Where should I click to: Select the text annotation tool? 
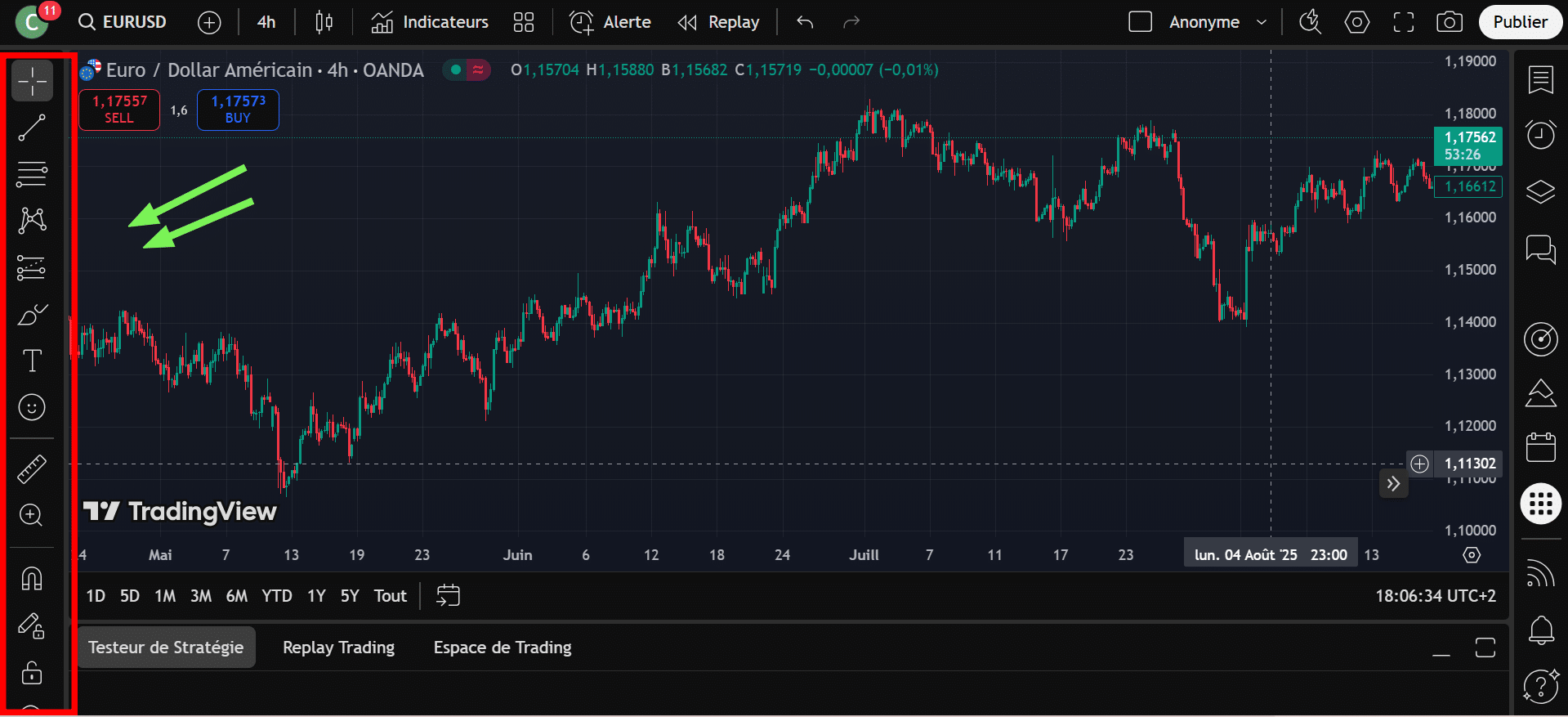[x=32, y=361]
